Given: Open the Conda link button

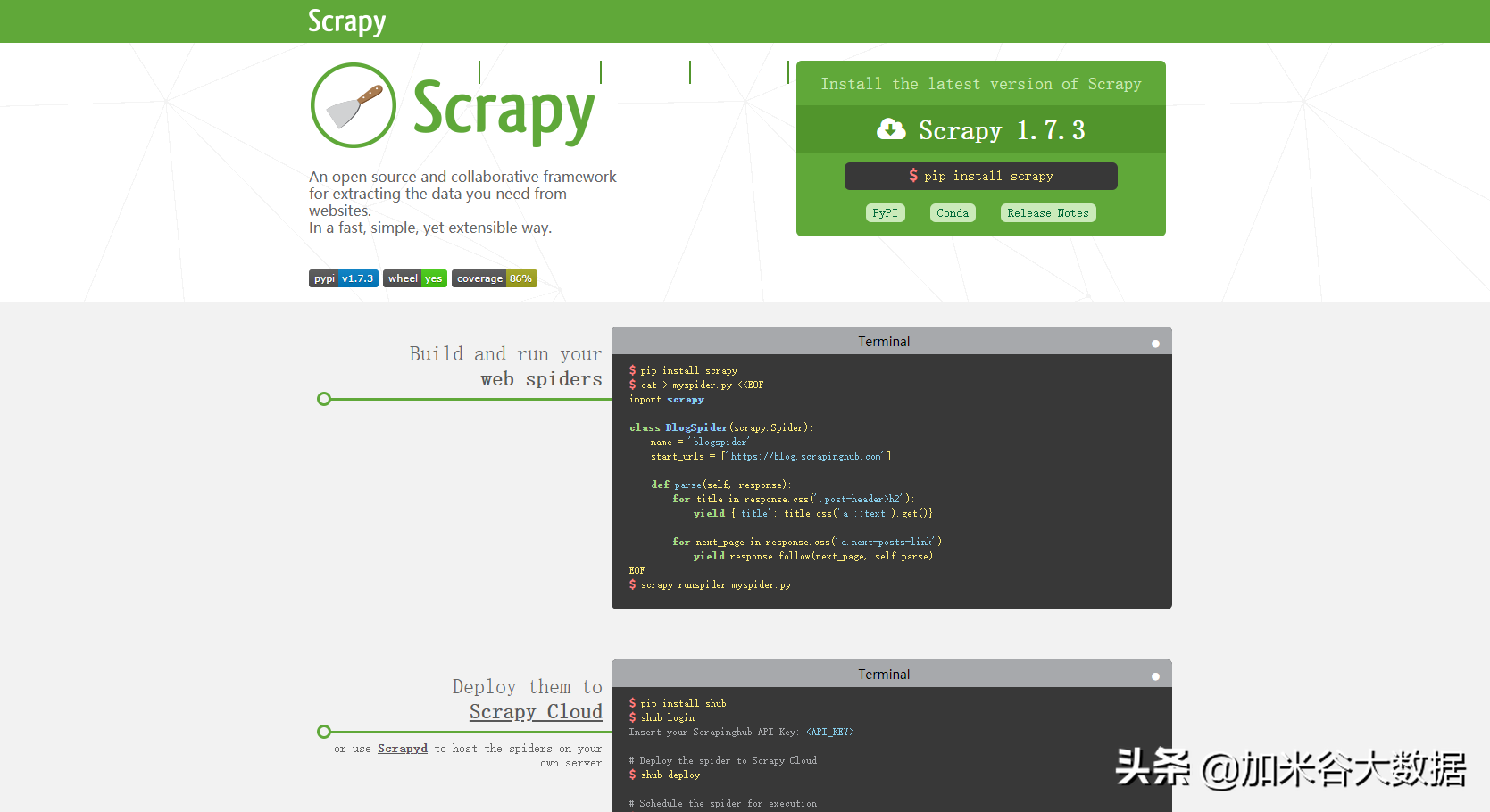Looking at the screenshot, I should coord(953,213).
